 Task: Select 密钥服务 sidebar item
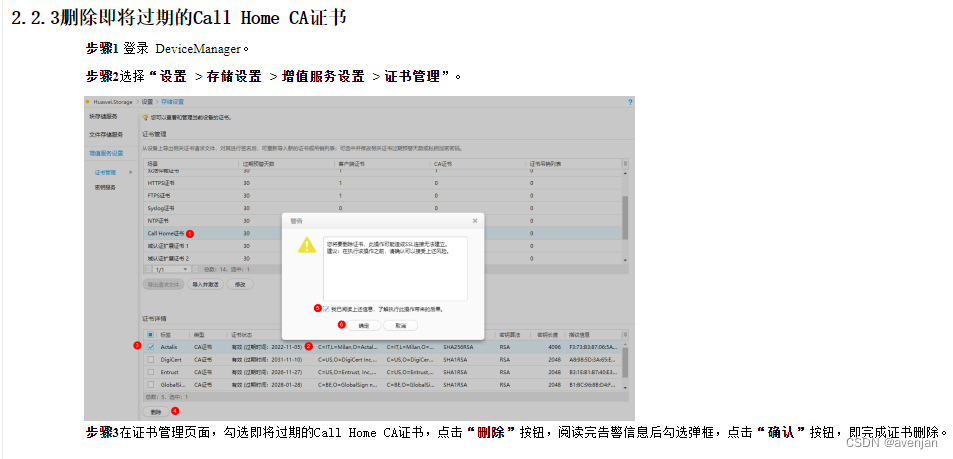(105, 187)
